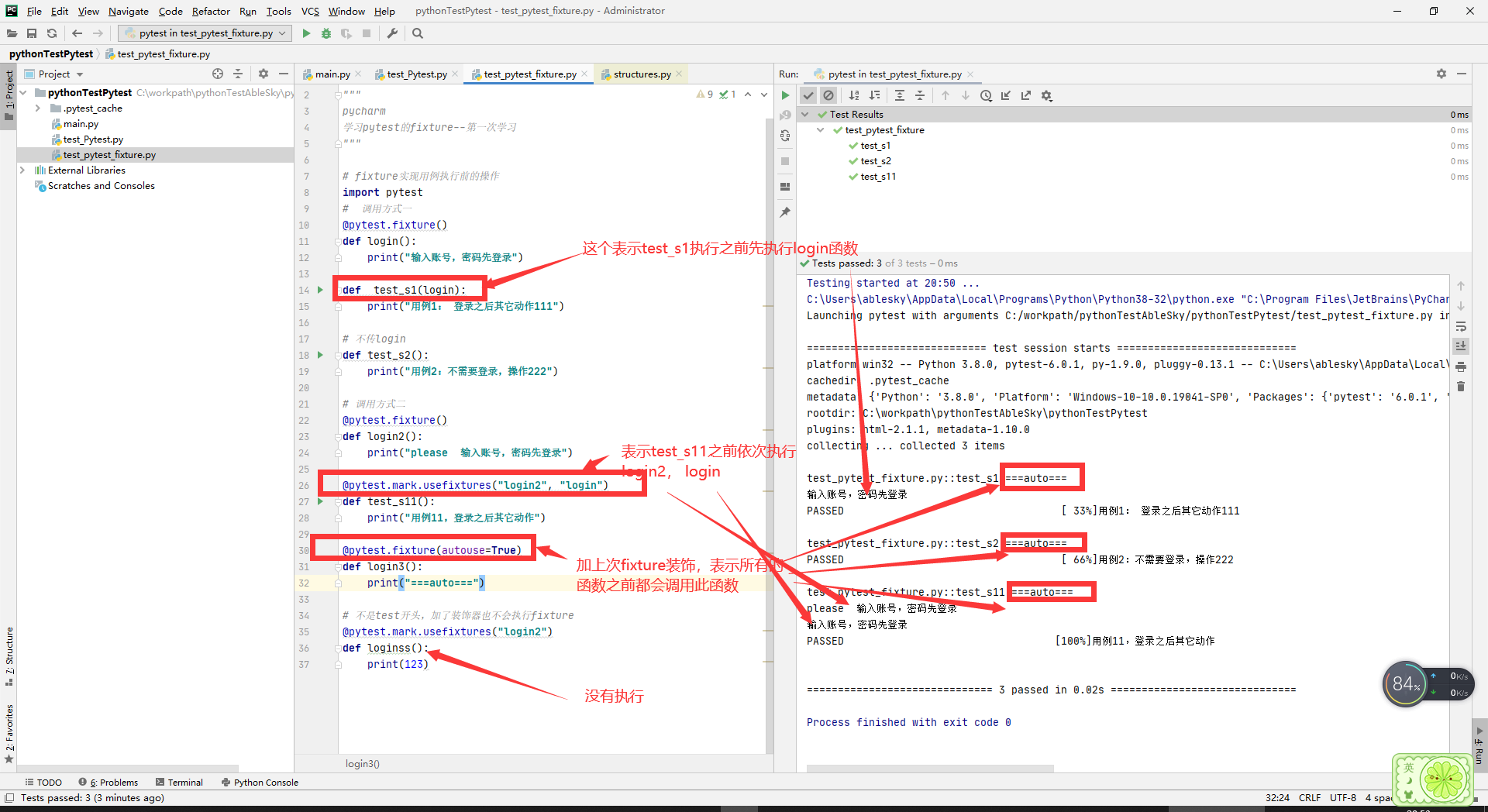Screen dimensions: 1488x812
Task: Toggle soft-wrap in the console output
Action: coord(1461,326)
